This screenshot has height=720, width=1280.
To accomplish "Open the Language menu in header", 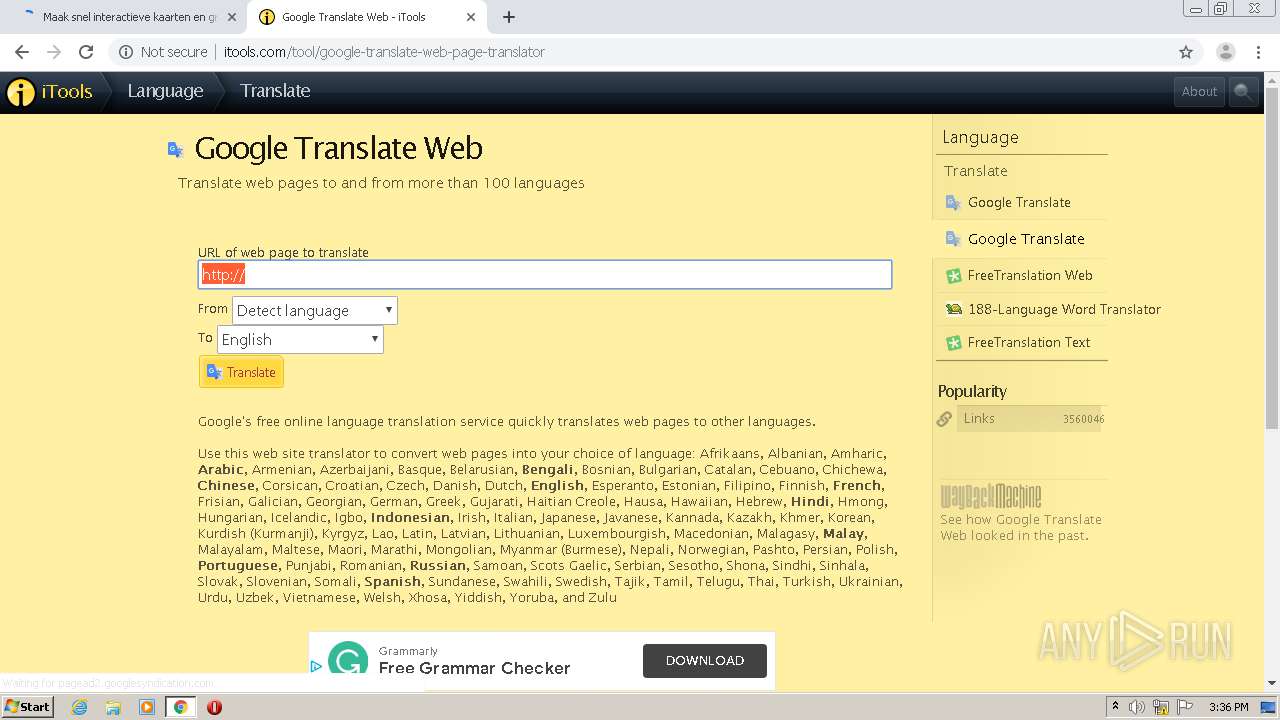I will coord(165,91).
